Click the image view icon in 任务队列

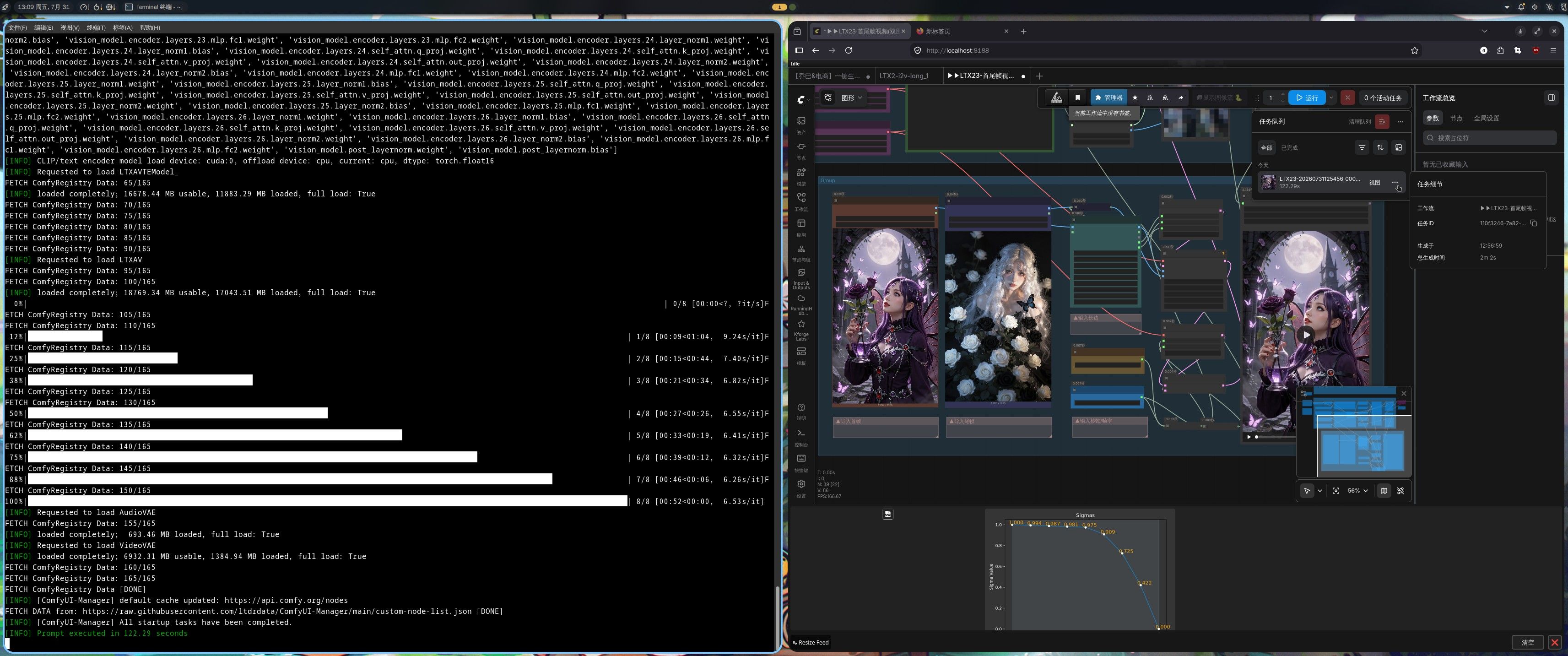pyautogui.click(x=1398, y=147)
